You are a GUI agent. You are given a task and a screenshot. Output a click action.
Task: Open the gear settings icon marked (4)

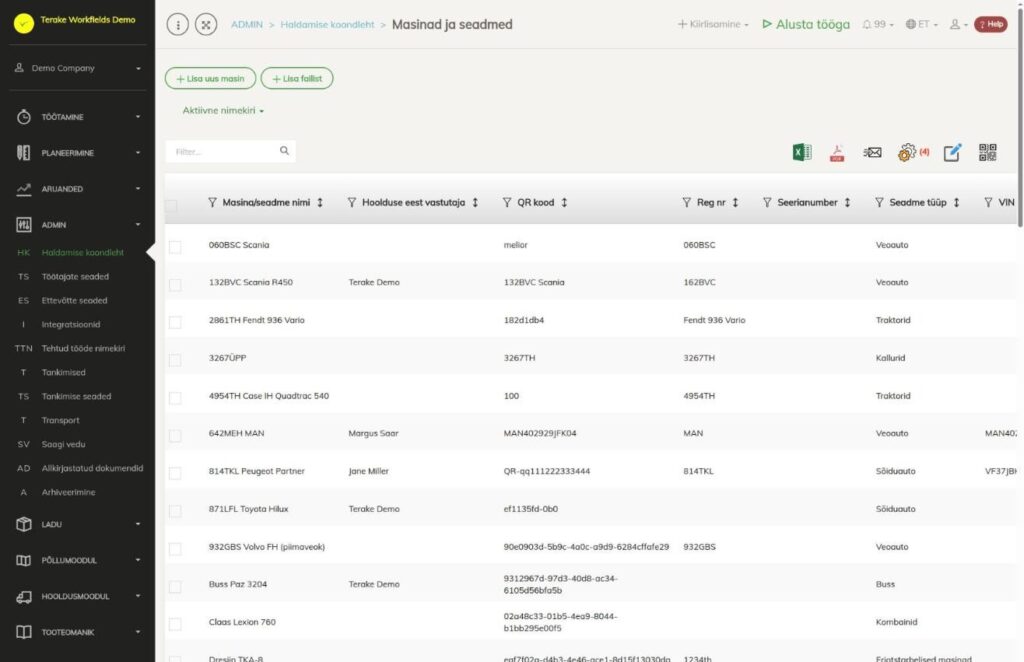[x=906, y=153]
